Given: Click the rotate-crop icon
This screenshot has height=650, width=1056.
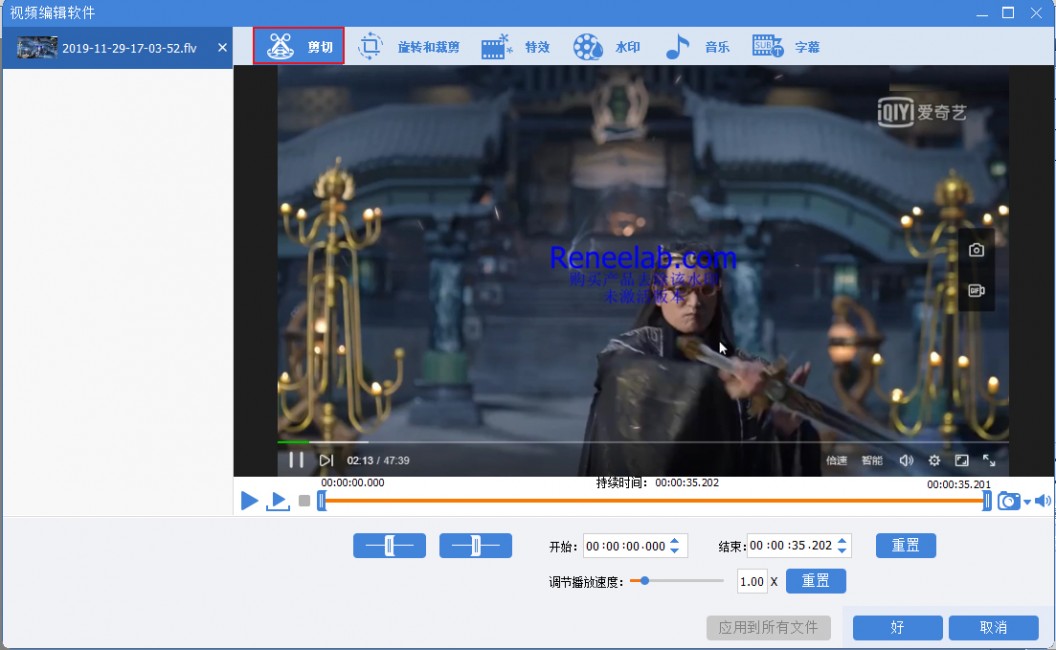Looking at the screenshot, I should click(x=369, y=46).
